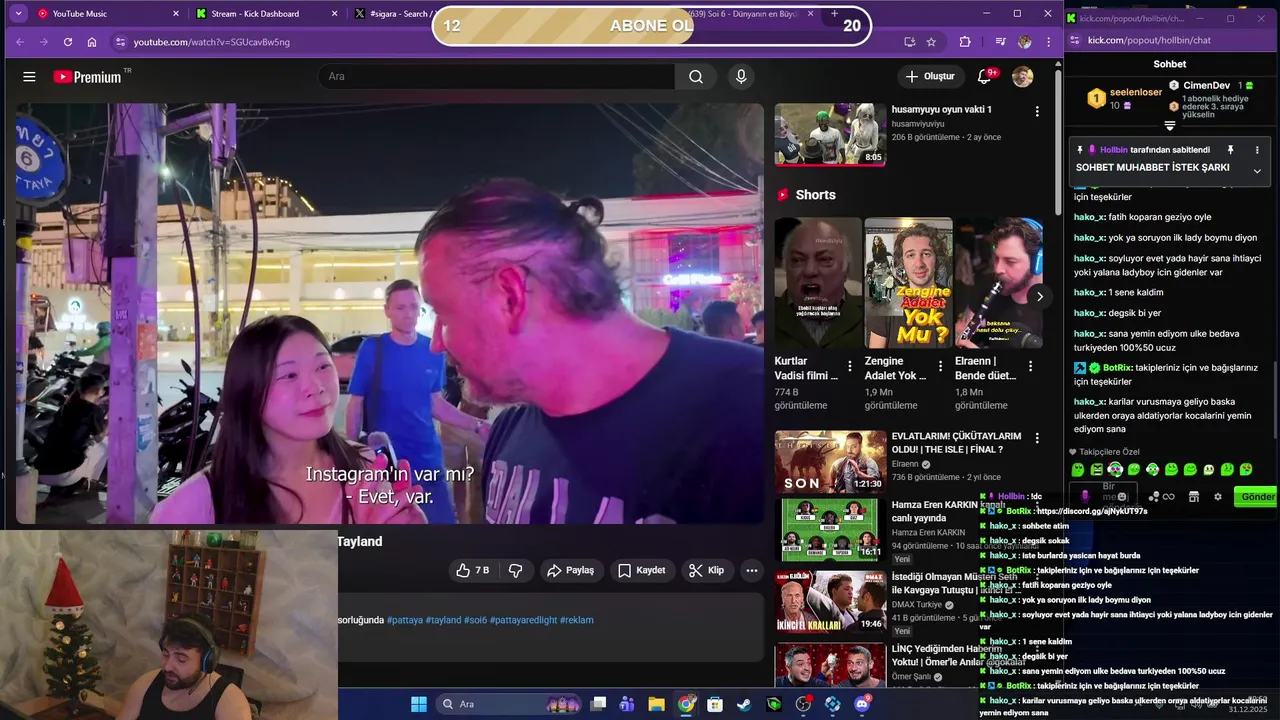Insert the angry square Kick emote
Screen dimensions: 1280x720
(x=1097, y=469)
